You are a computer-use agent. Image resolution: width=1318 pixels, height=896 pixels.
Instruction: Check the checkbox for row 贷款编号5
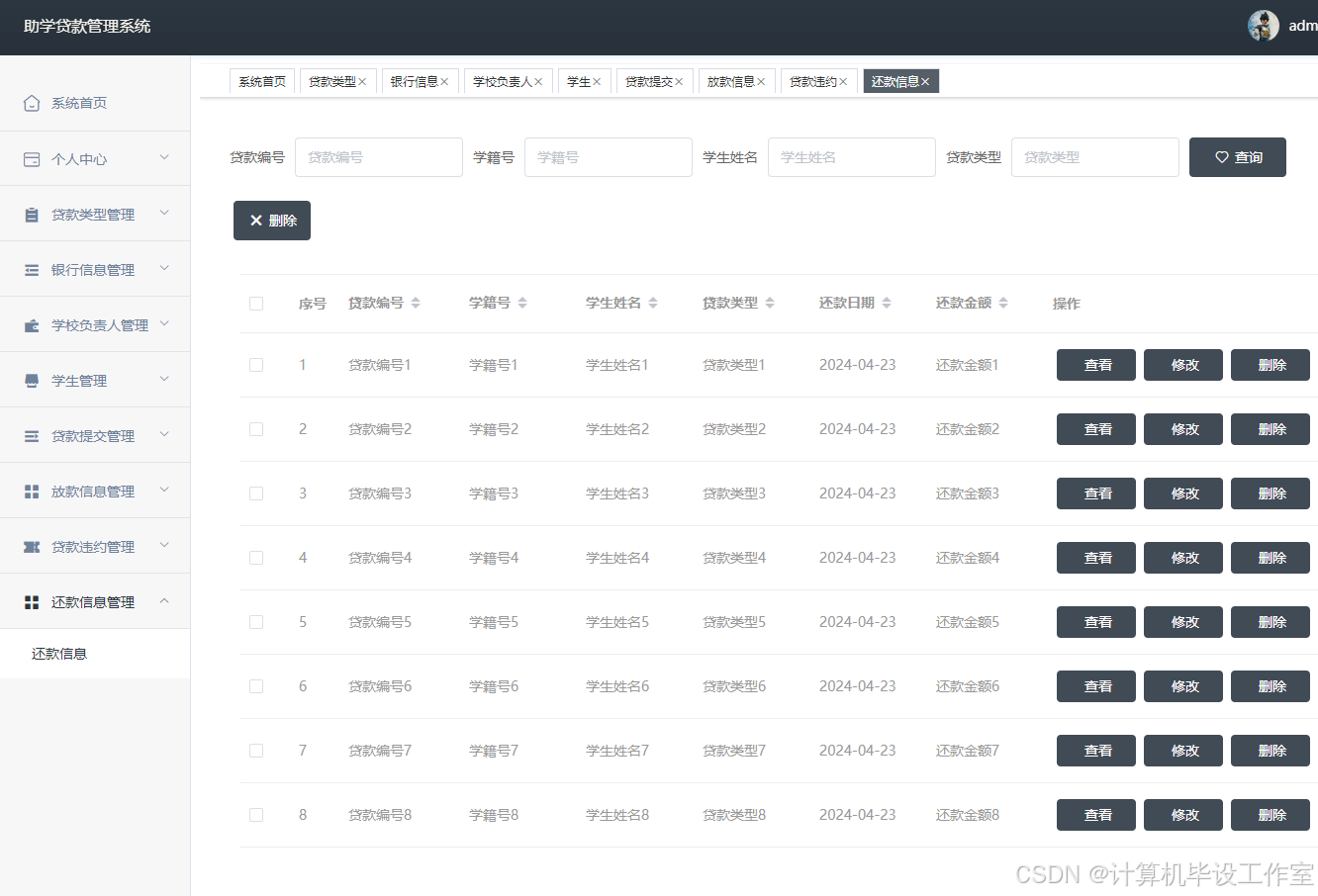pos(256,622)
